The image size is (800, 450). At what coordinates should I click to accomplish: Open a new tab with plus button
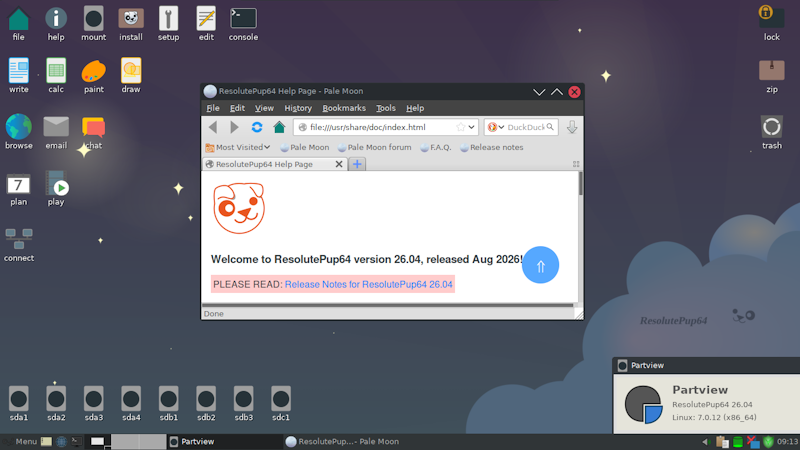click(x=357, y=164)
